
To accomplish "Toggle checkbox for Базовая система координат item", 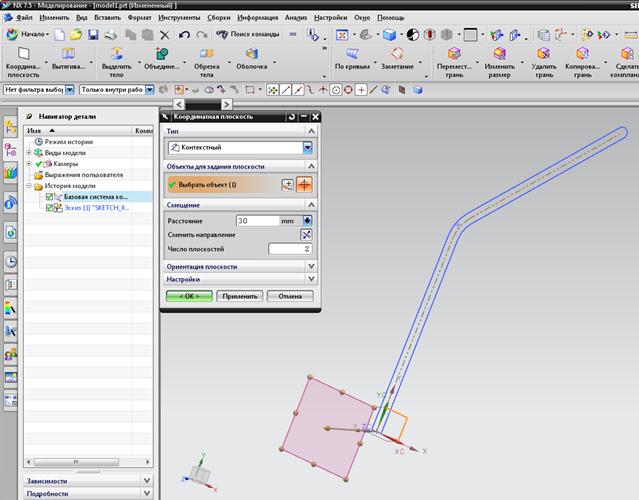I will click(x=49, y=197).
